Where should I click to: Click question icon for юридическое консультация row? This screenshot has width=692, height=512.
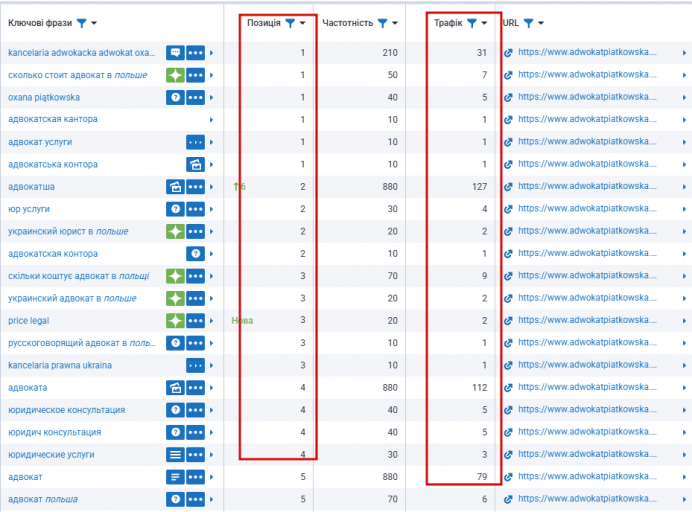click(175, 410)
